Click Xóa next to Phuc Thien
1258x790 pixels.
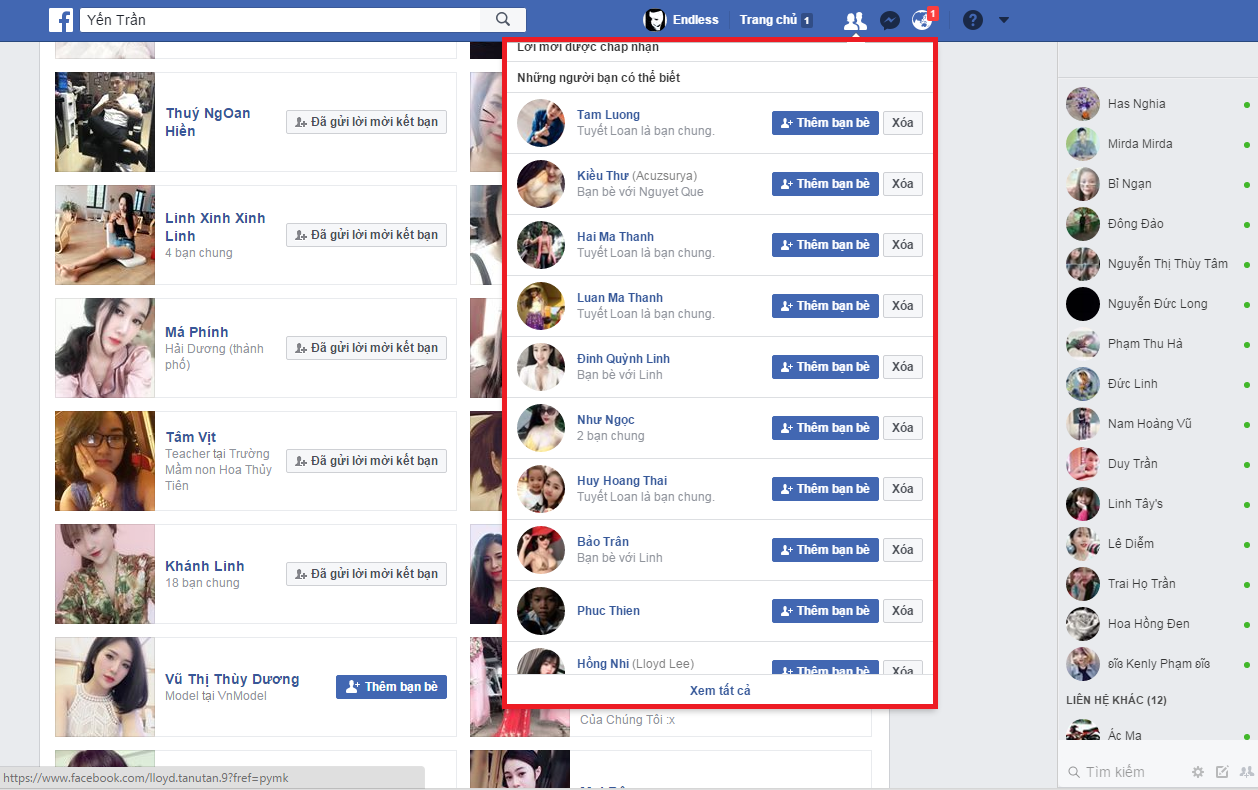tap(903, 611)
